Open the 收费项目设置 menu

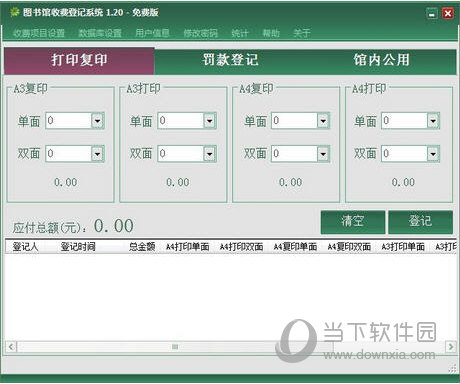tap(39, 33)
